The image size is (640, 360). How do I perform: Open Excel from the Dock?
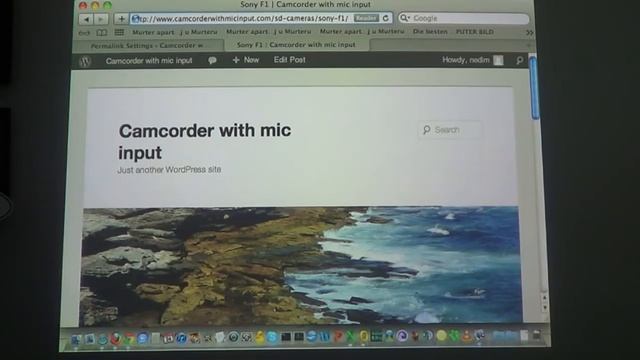(x=351, y=337)
